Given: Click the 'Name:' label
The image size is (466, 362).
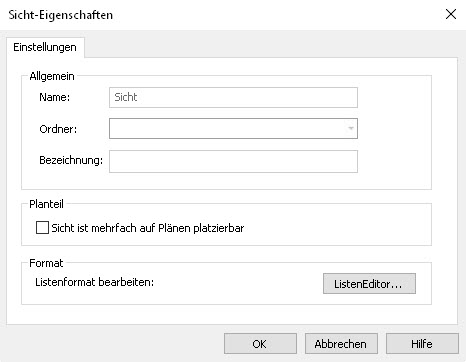Looking at the screenshot, I should (x=55, y=97).
